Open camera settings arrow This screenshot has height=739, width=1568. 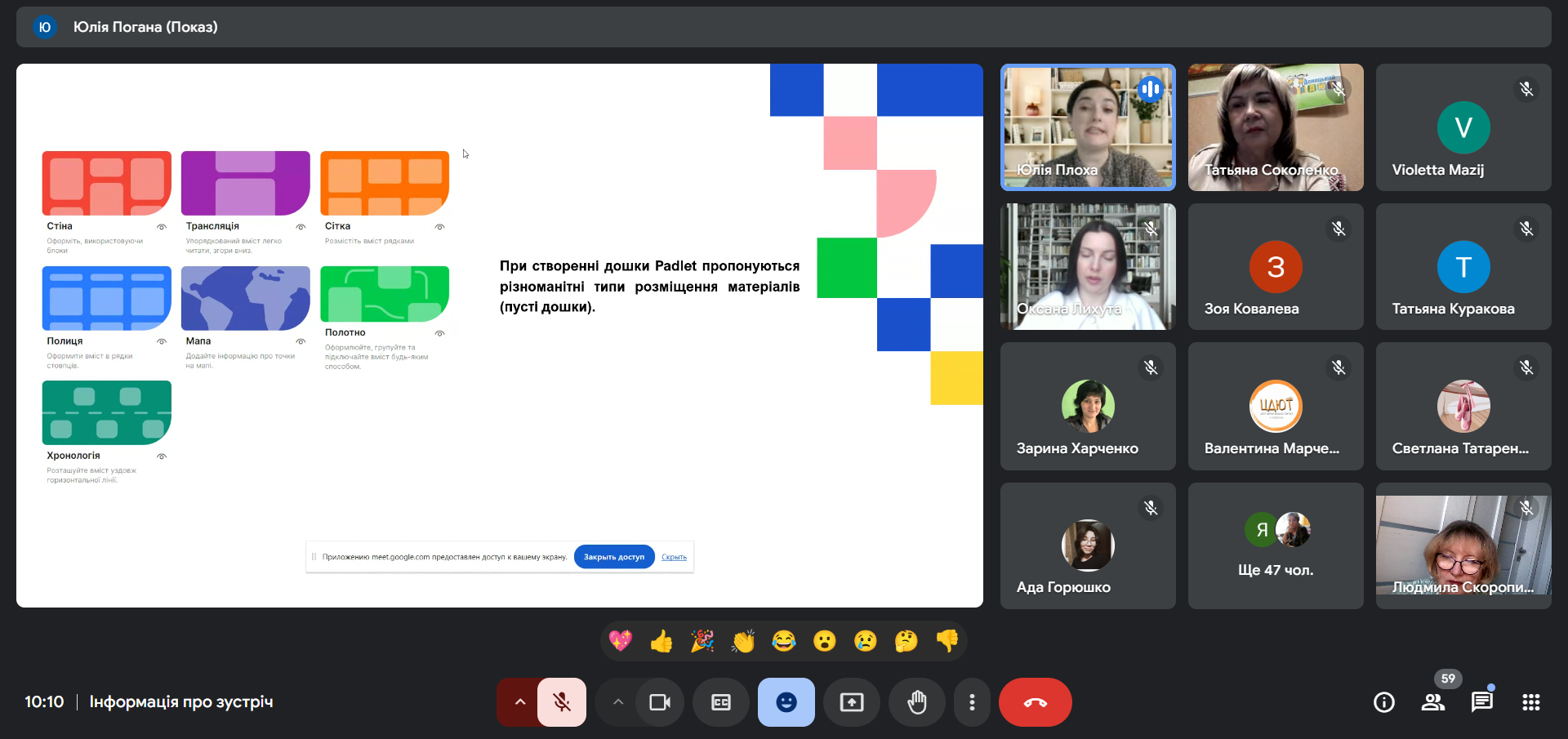pos(617,702)
